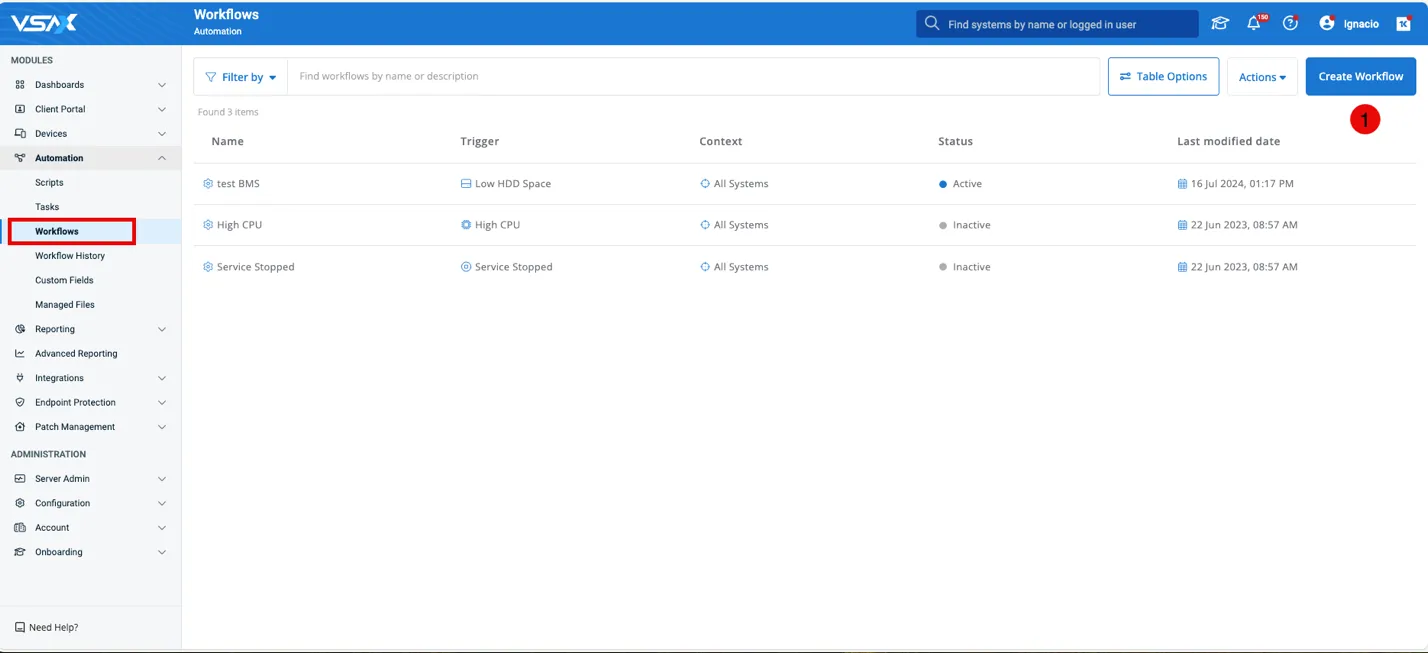Click the VSA X logo

44,23
